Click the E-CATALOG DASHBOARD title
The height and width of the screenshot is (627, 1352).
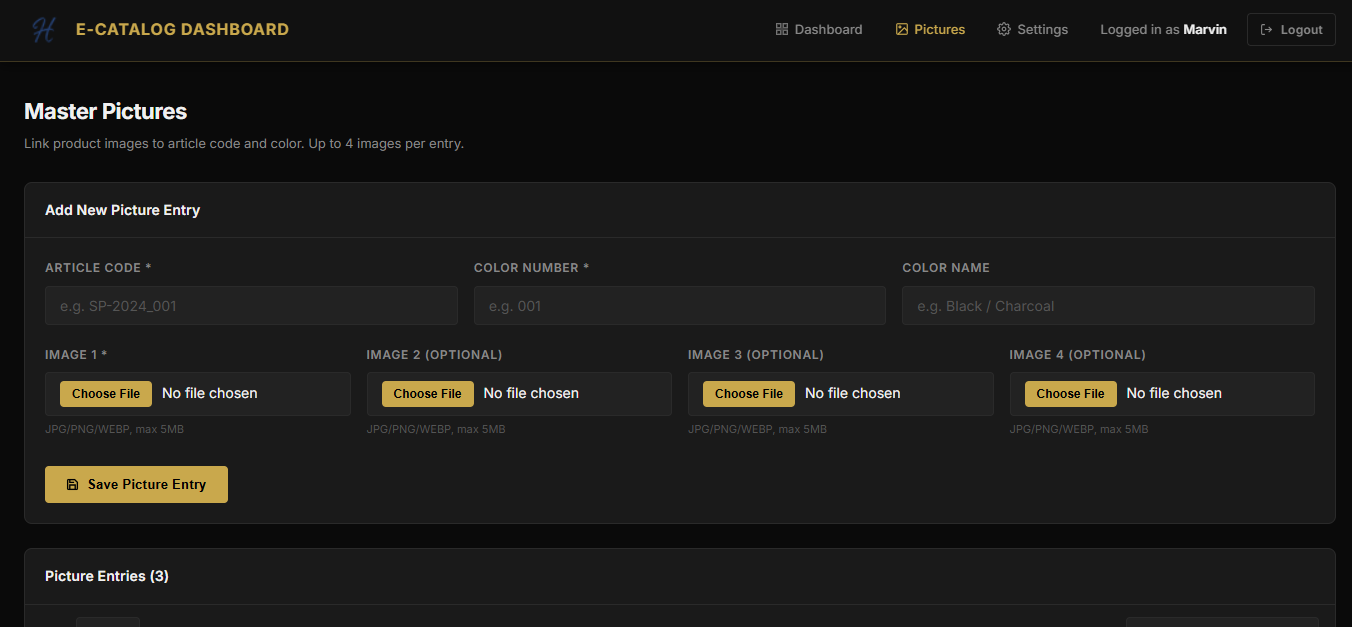coord(182,30)
